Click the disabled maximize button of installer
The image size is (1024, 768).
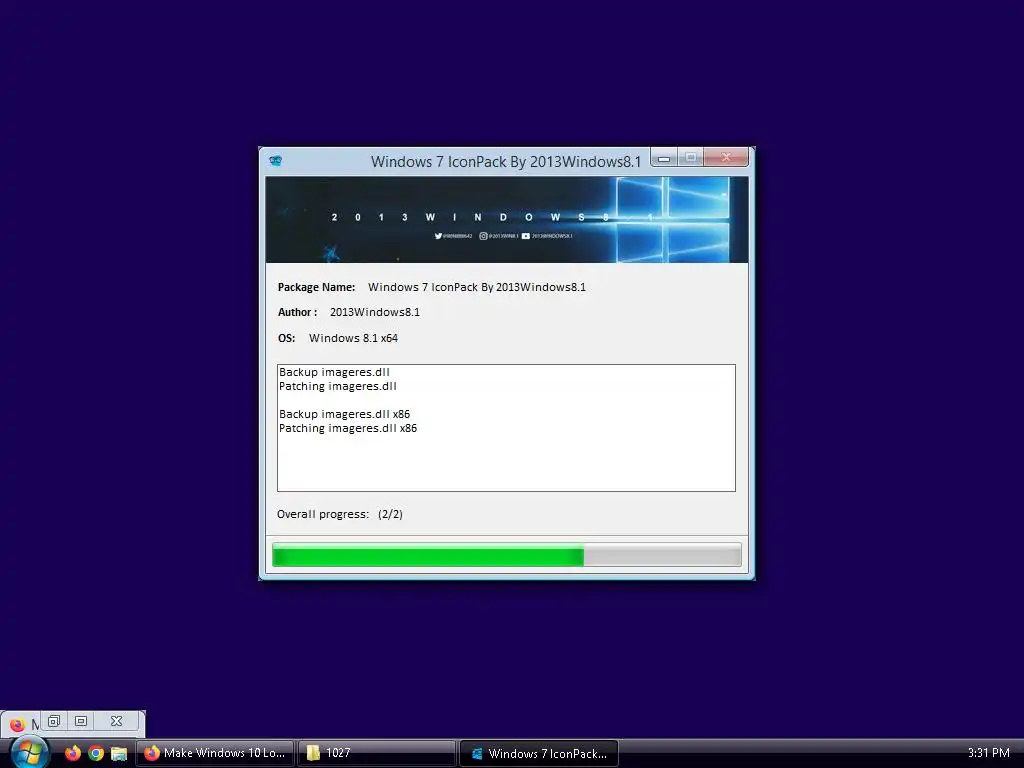coord(690,157)
